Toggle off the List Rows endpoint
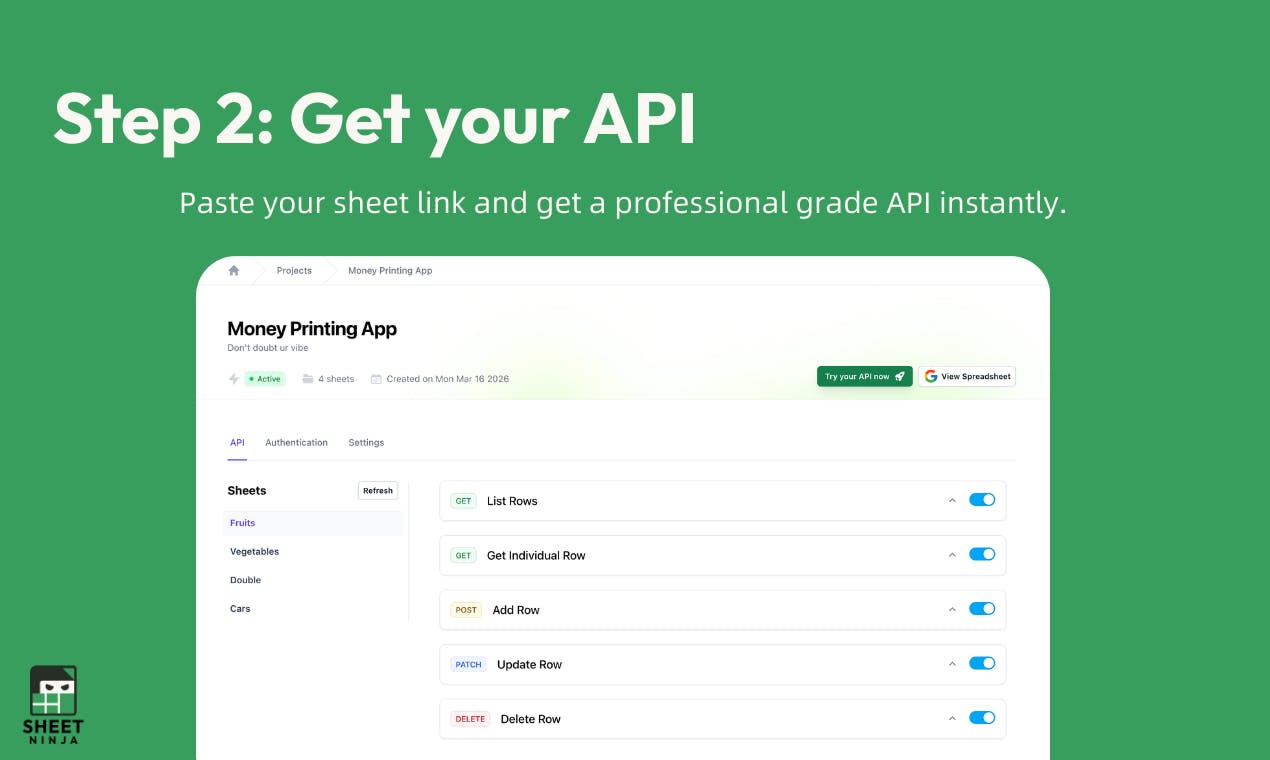Viewport: 1270px width, 760px height. point(982,500)
